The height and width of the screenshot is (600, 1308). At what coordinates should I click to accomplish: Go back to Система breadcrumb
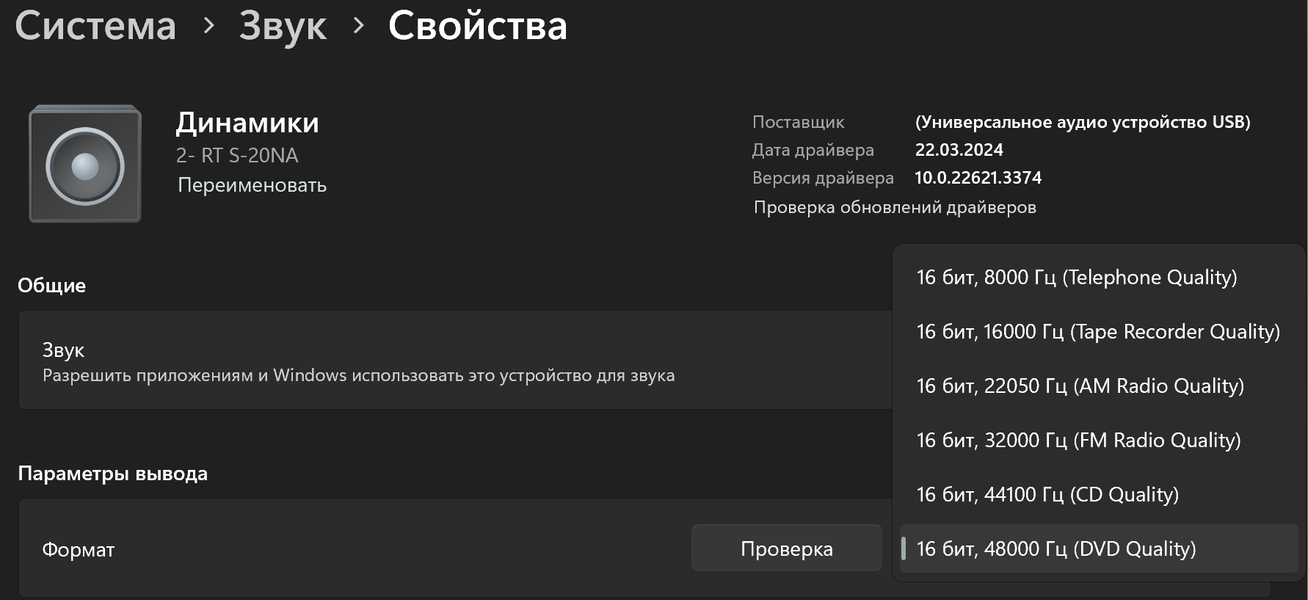[96, 26]
